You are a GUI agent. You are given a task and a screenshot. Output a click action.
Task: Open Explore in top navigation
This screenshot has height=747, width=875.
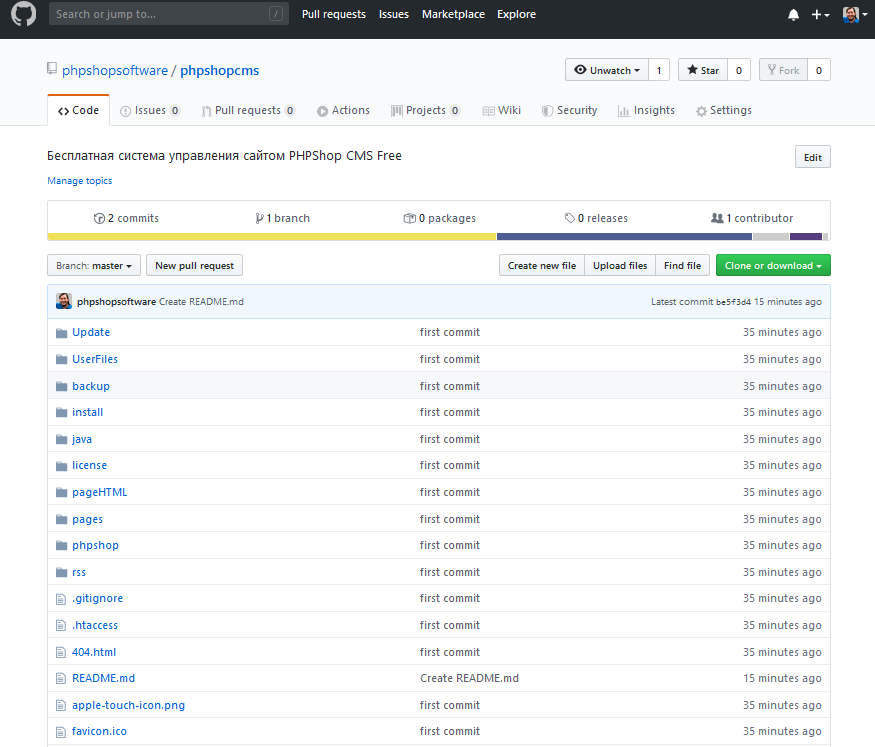tap(516, 15)
